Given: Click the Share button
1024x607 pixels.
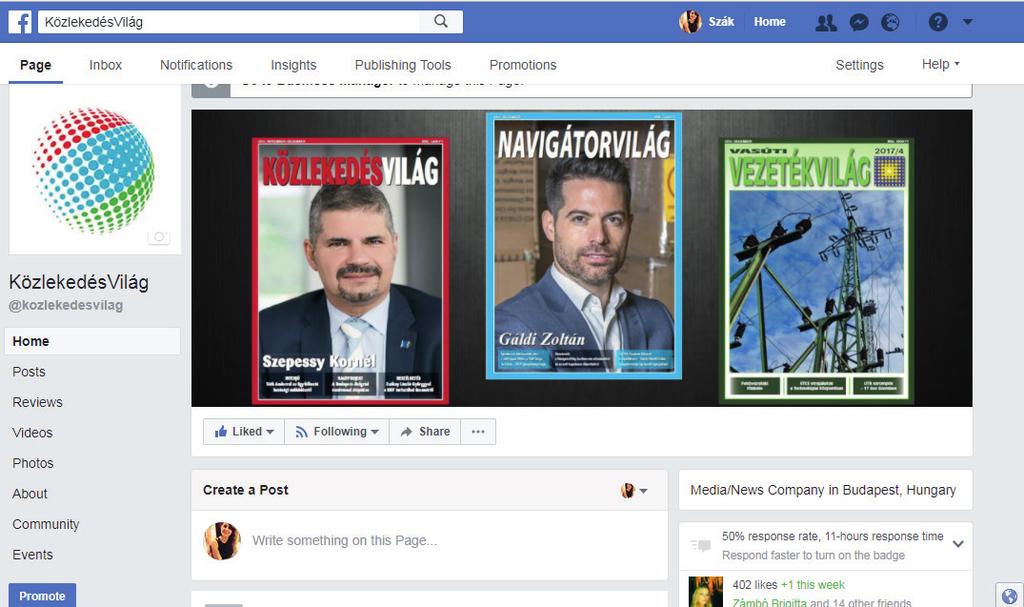Looking at the screenshot, I should [x=425, y=431].
